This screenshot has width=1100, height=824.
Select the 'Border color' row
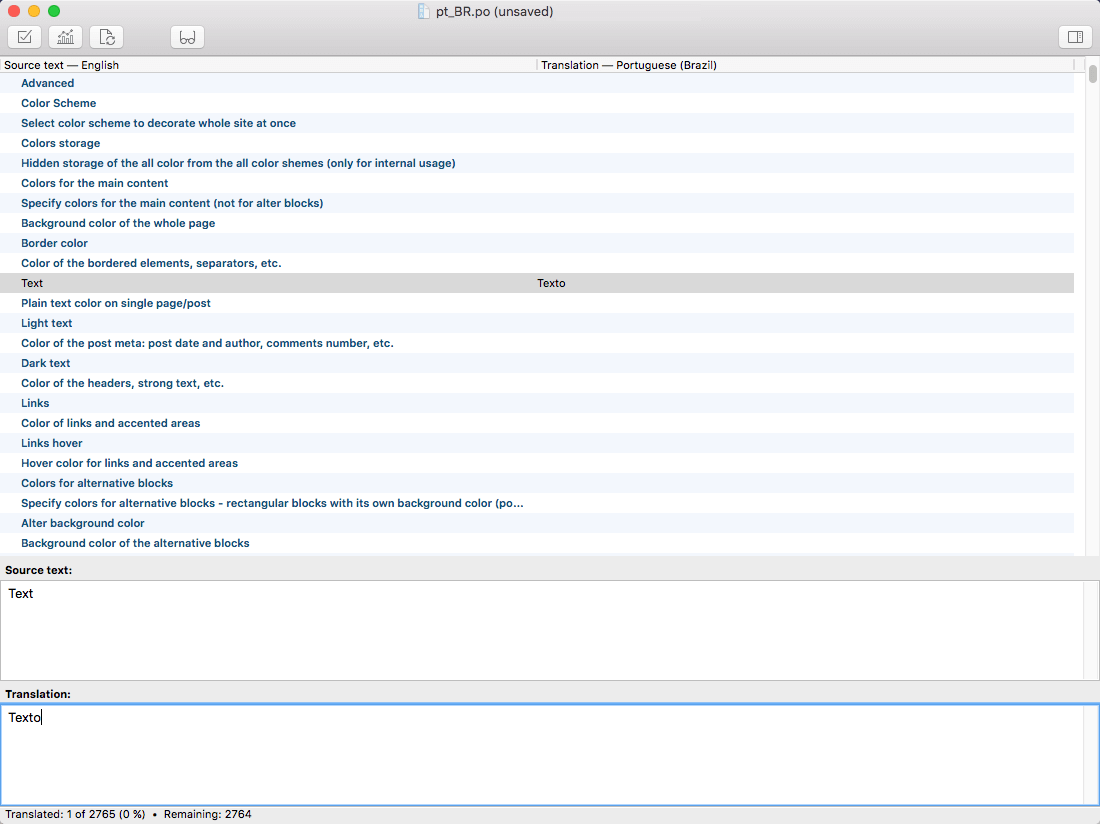point(55,243)
